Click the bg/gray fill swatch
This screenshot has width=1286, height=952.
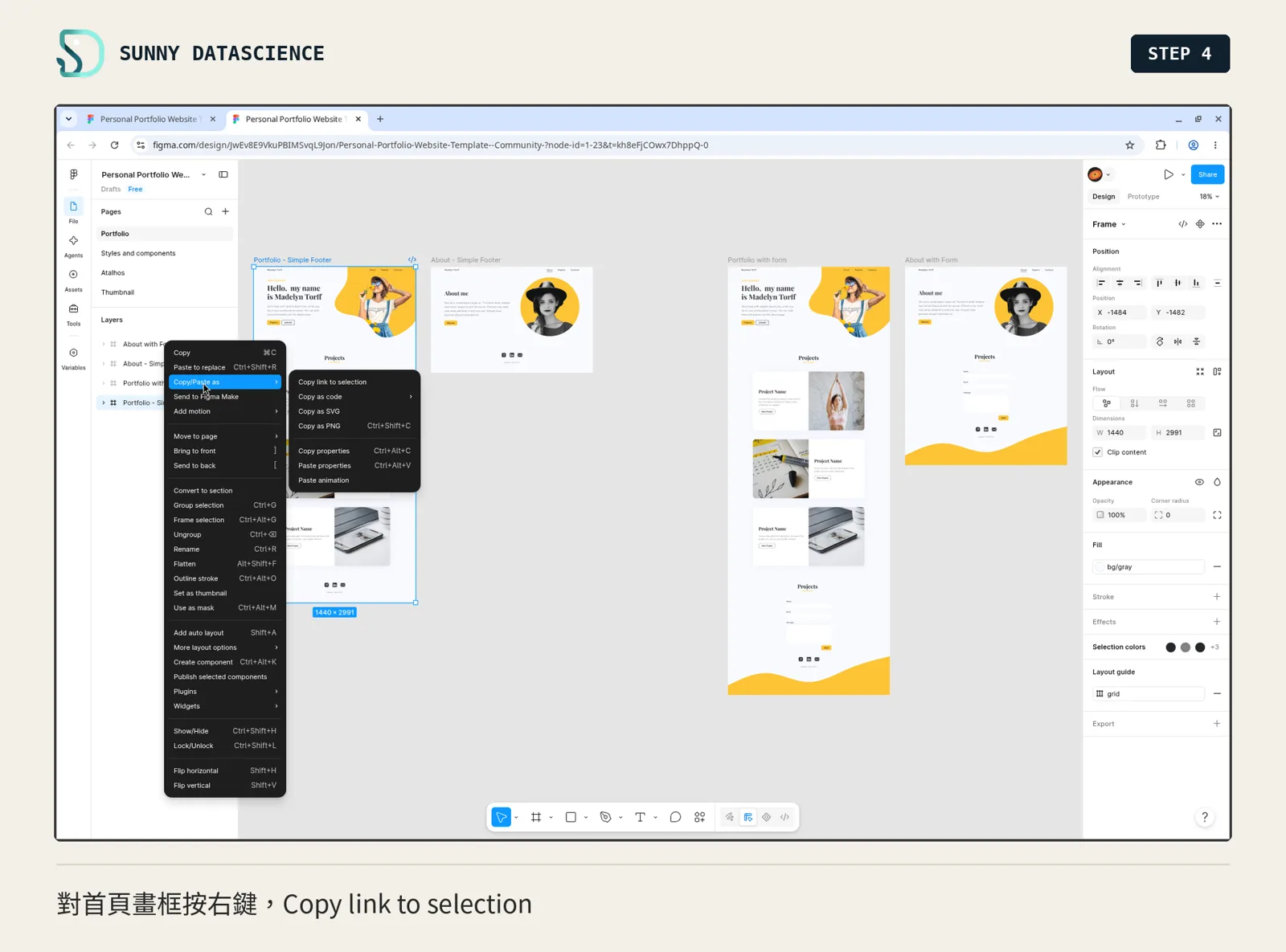coord(1100,567)
